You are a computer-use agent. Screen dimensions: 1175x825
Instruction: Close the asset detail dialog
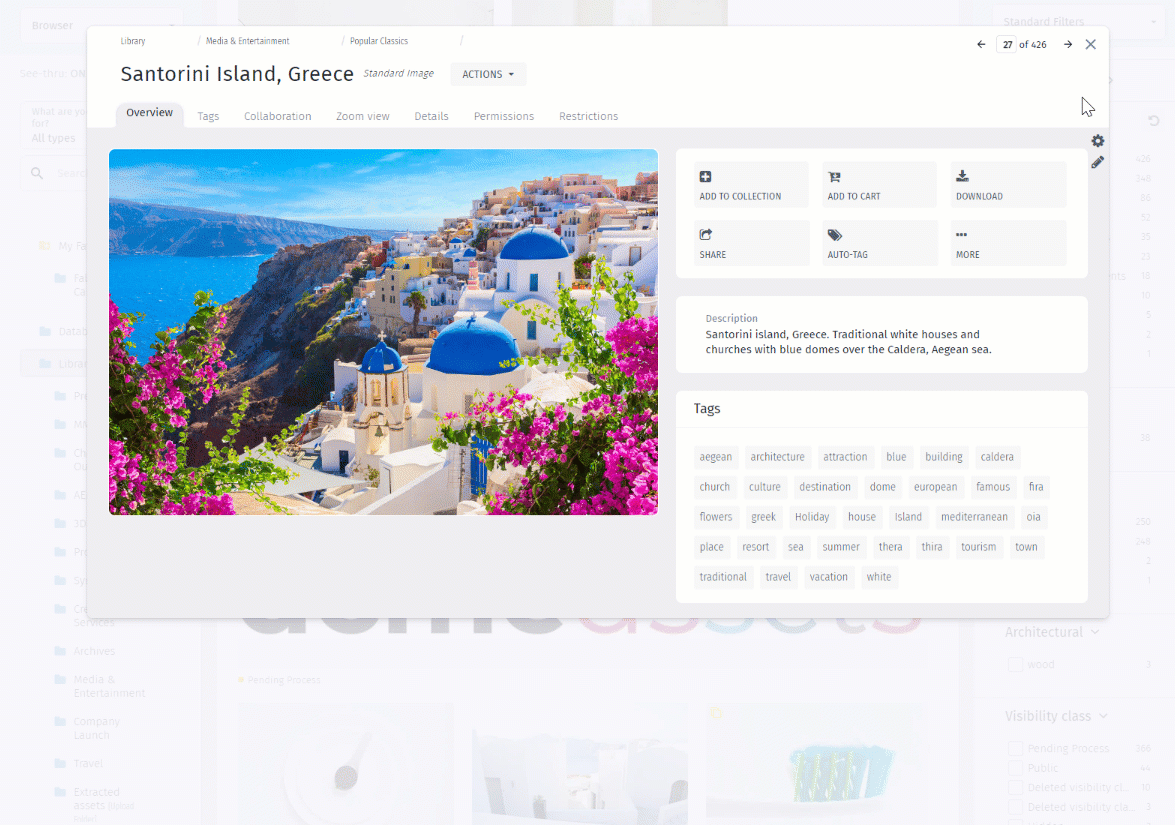(1090, 44)
